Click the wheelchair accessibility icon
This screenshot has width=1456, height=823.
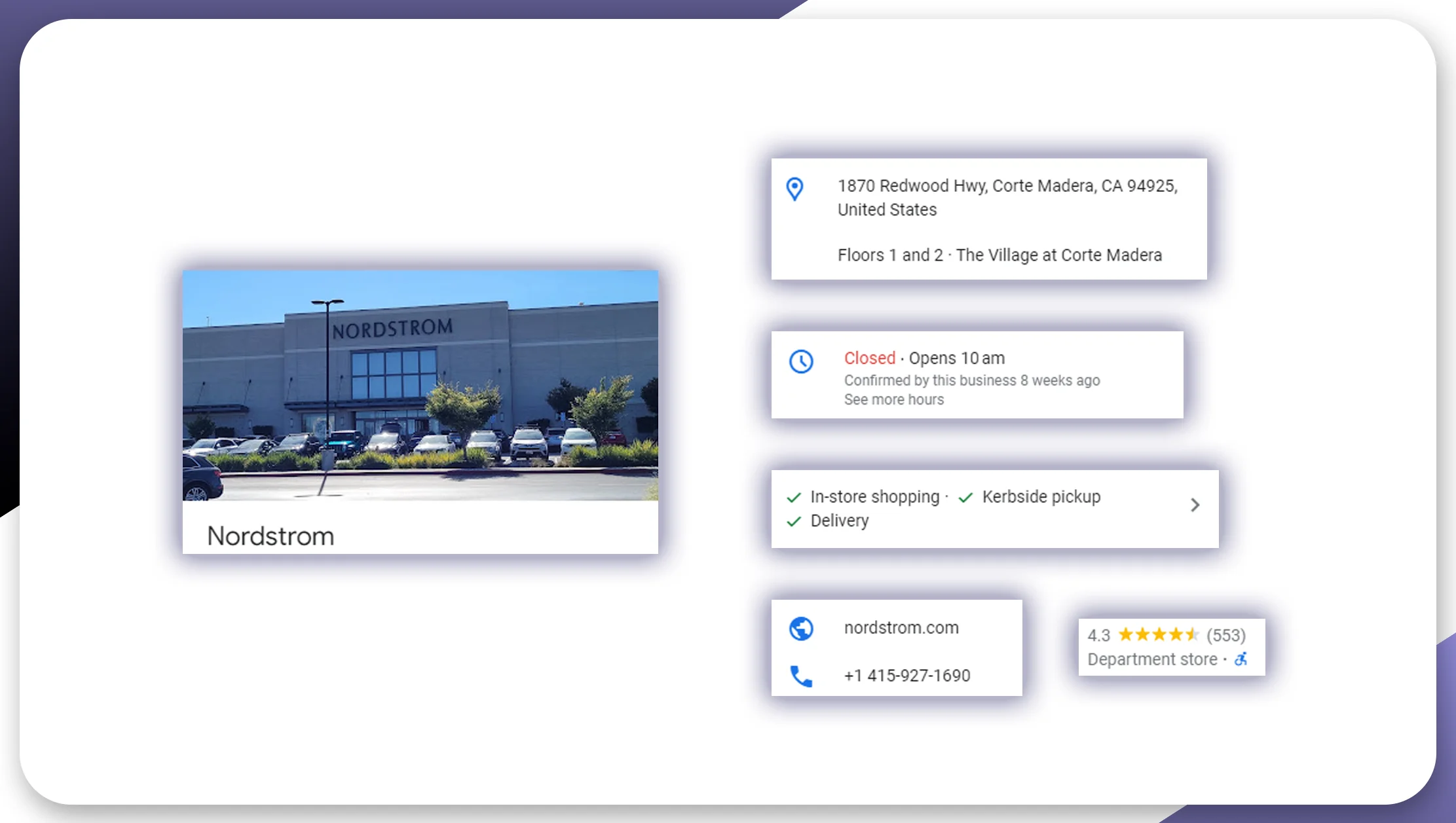[1241, 659]
